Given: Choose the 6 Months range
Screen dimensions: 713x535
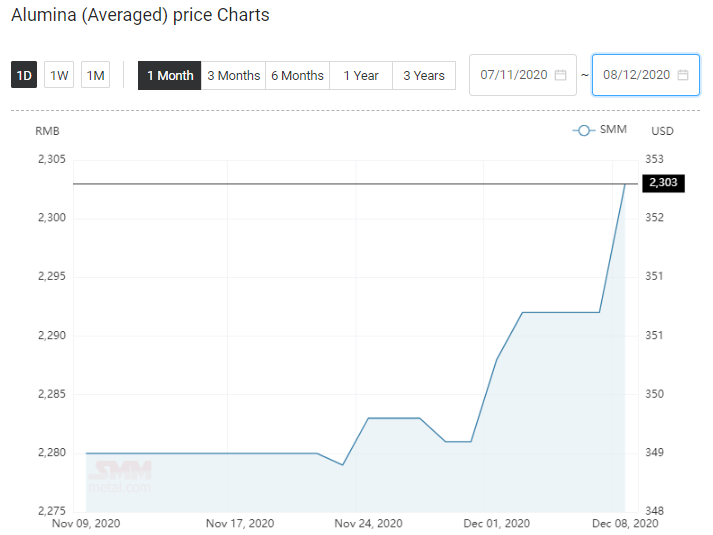Looking at the screenshot, I should (x=297, y=75).
